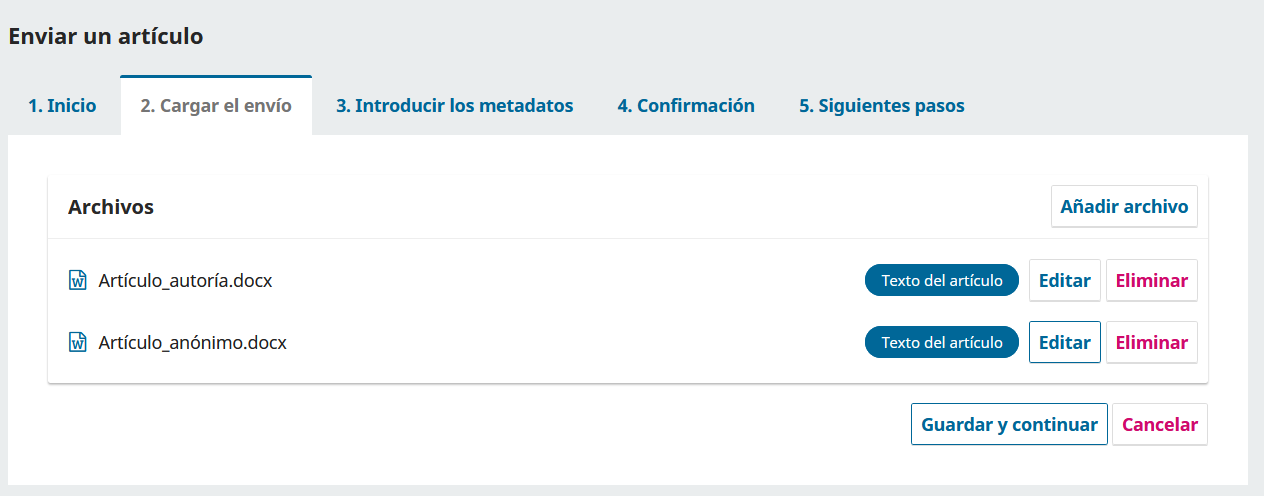Click the Word icon beside Artículo_anónimo.docx
The height and width of the screenshot is (496, 1264).
[77, 342]
